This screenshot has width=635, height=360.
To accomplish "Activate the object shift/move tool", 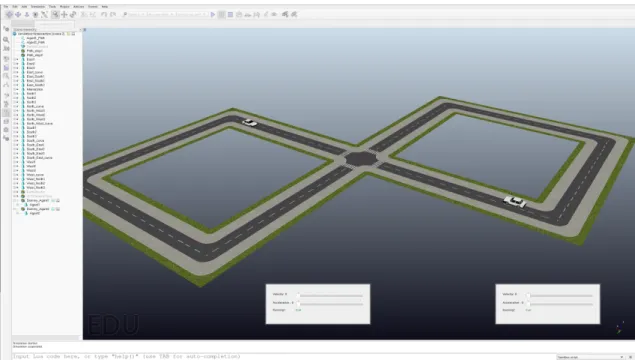I will click(x=64, y=15).
